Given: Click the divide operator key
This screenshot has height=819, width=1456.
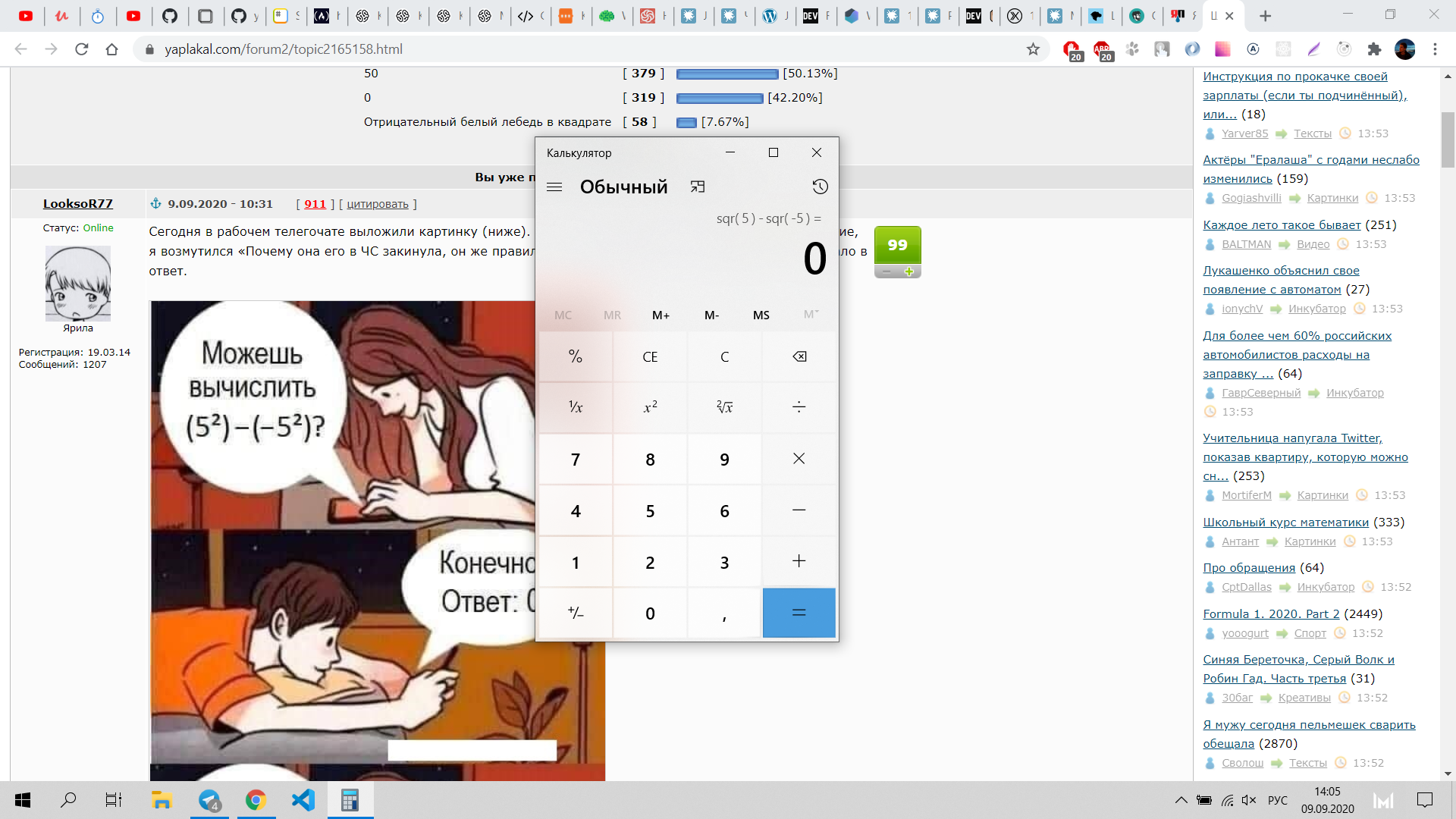Looking at the screenshot, I should 799,407.
